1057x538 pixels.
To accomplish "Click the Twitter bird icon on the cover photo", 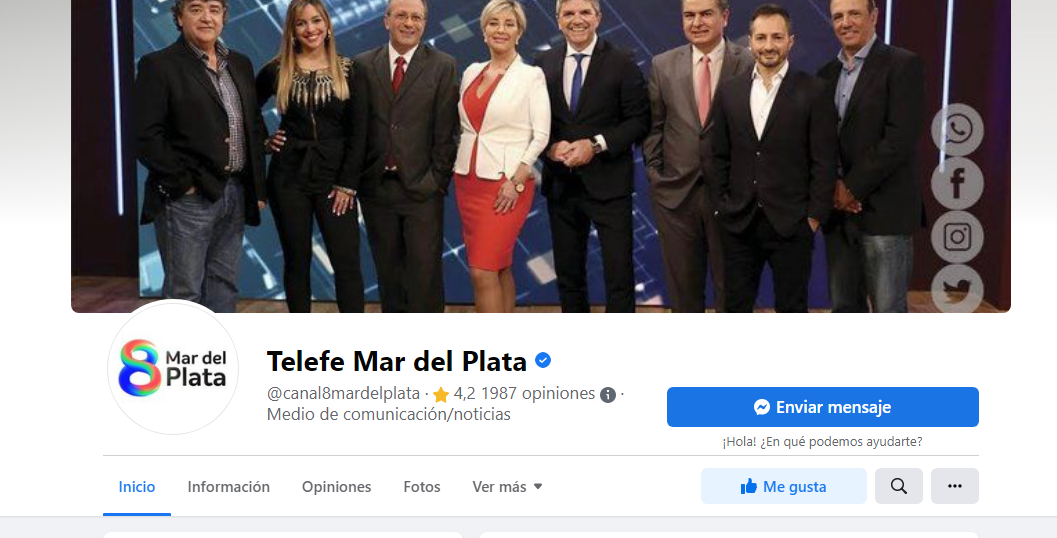I will [x=957, y=289].
